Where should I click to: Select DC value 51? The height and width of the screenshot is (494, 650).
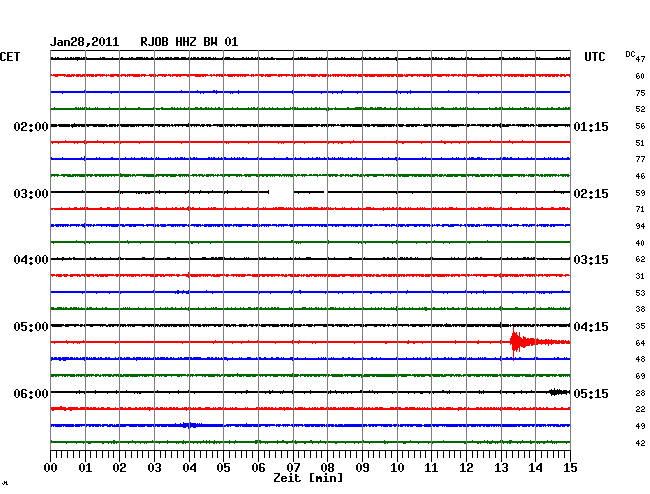tap(640, 143)
